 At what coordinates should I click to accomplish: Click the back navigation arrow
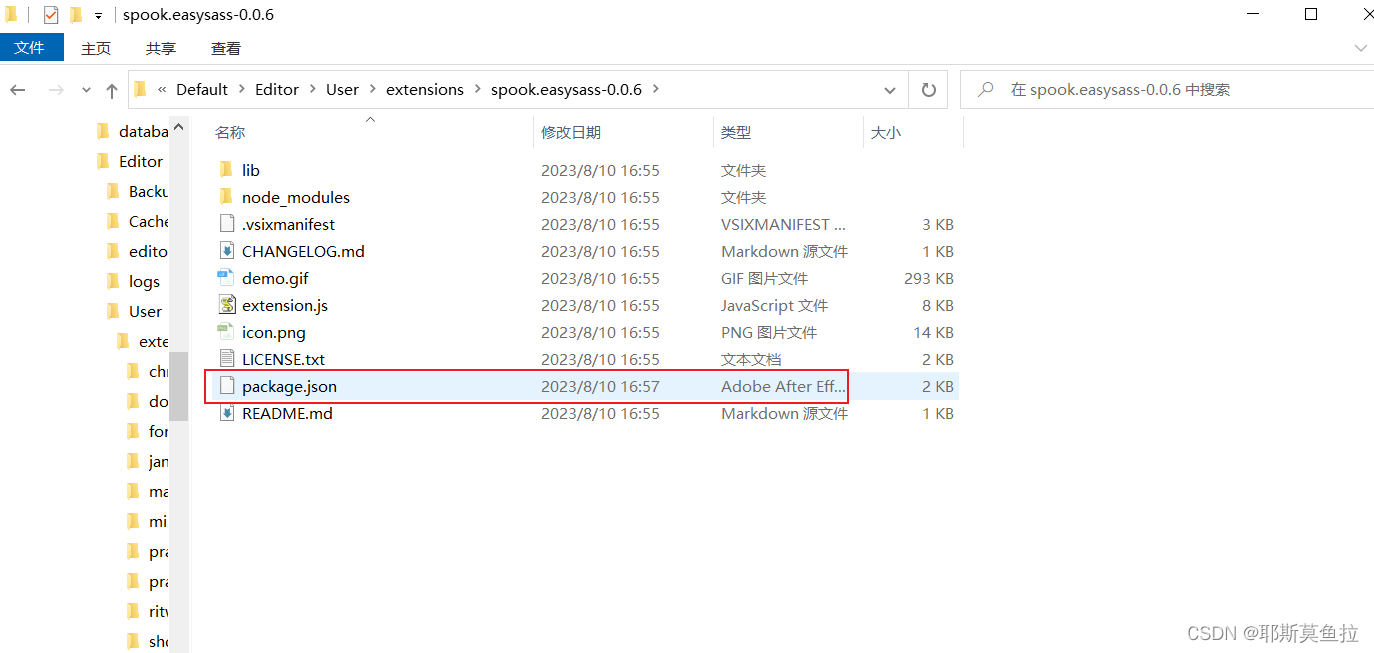[17, 89]
